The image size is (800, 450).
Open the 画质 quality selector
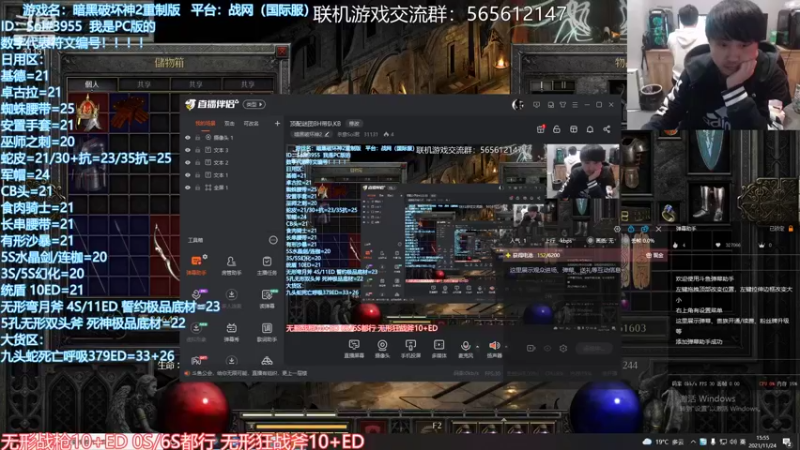[x=602, y=240]
